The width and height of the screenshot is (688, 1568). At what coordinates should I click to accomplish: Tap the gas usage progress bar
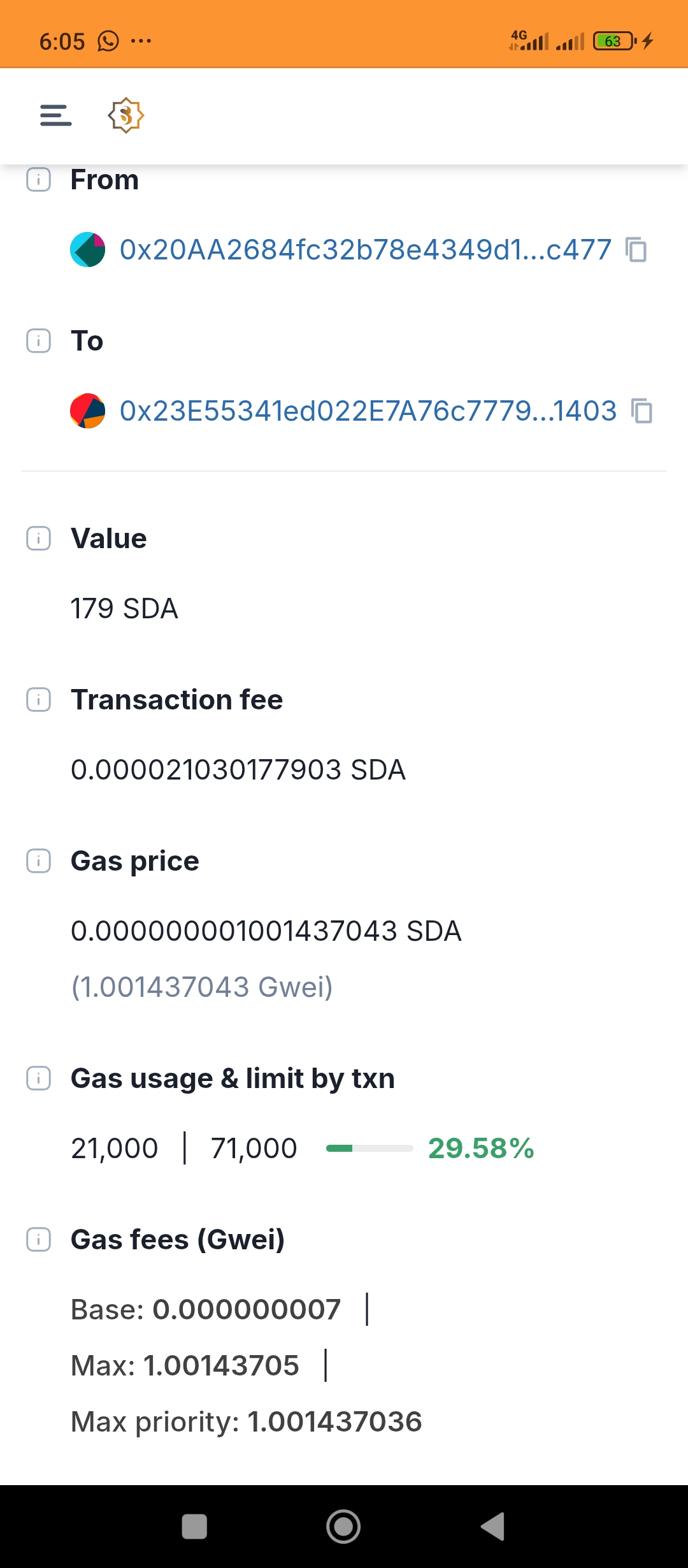tap(369, 1148)
